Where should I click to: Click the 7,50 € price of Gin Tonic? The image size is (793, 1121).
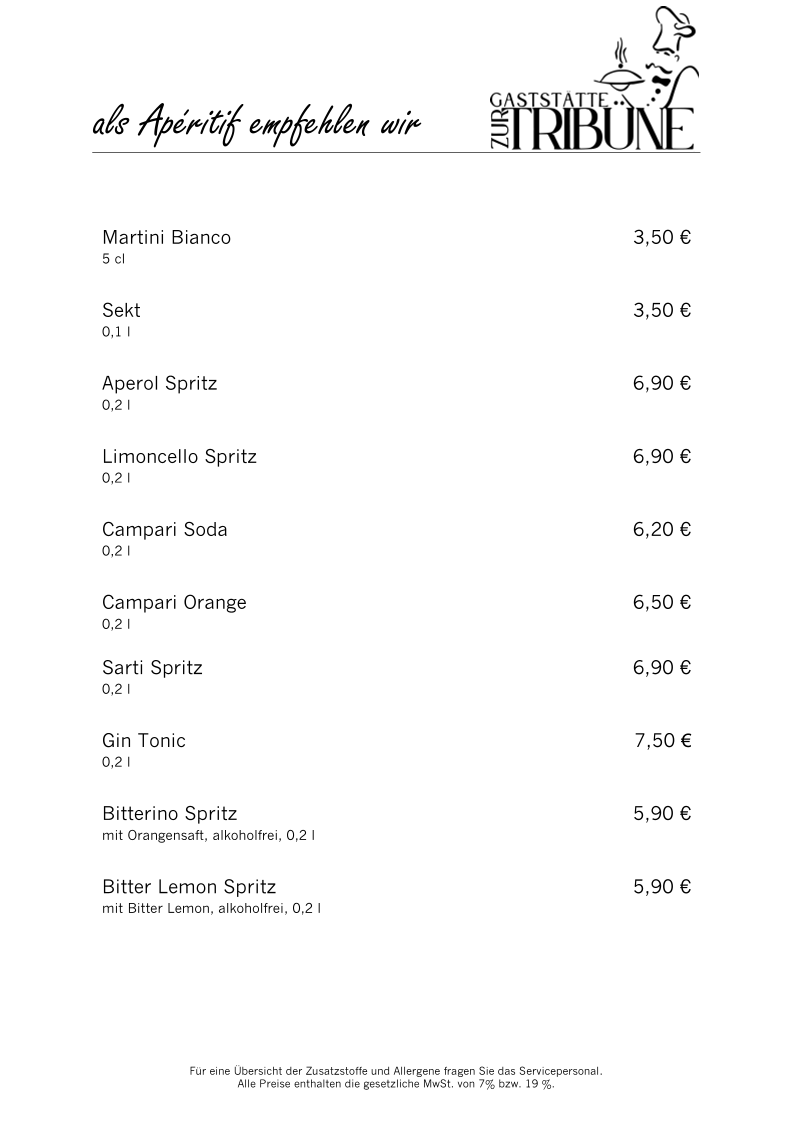point(663,741)
